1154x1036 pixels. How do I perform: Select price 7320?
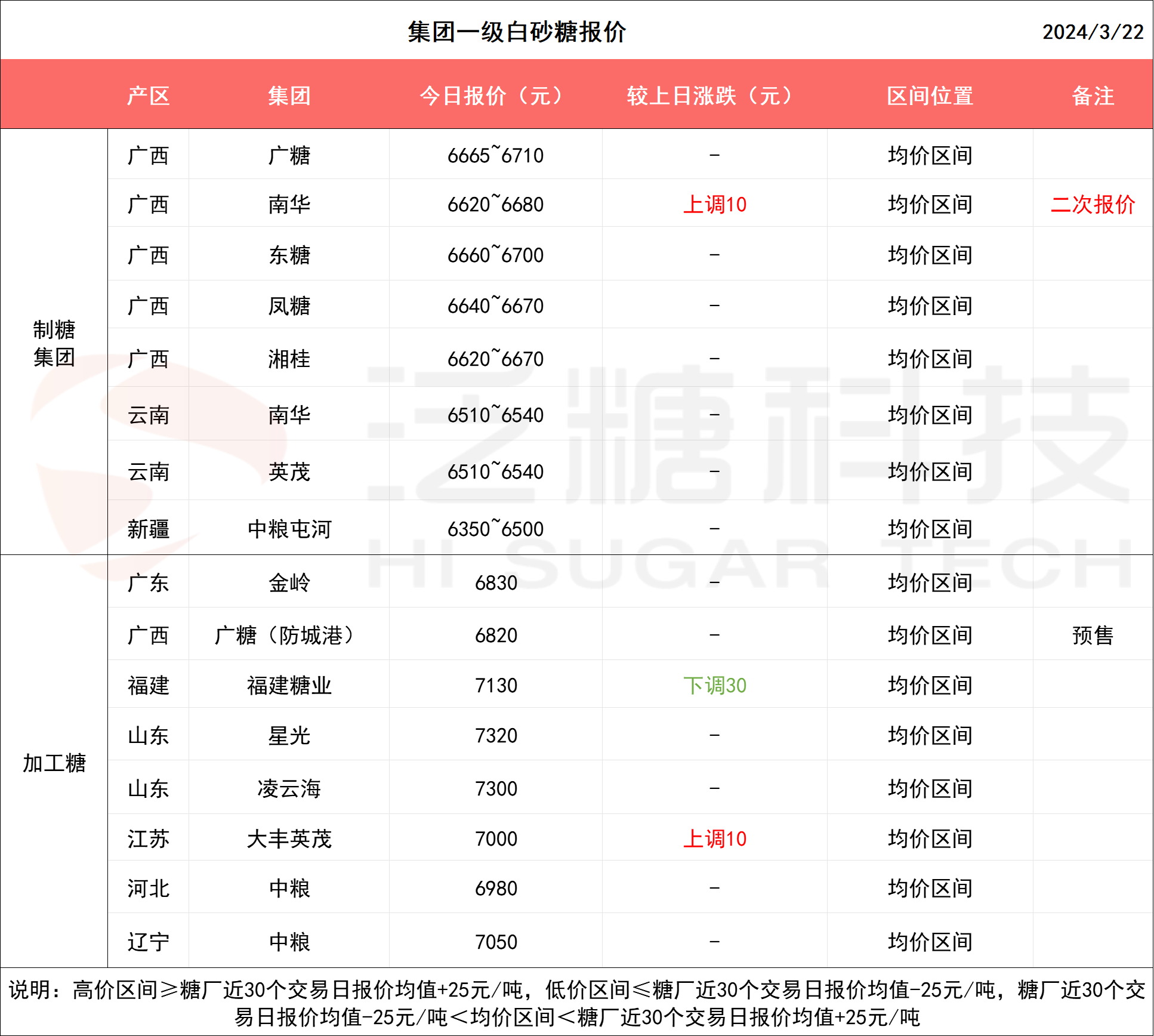pos(496,735)
